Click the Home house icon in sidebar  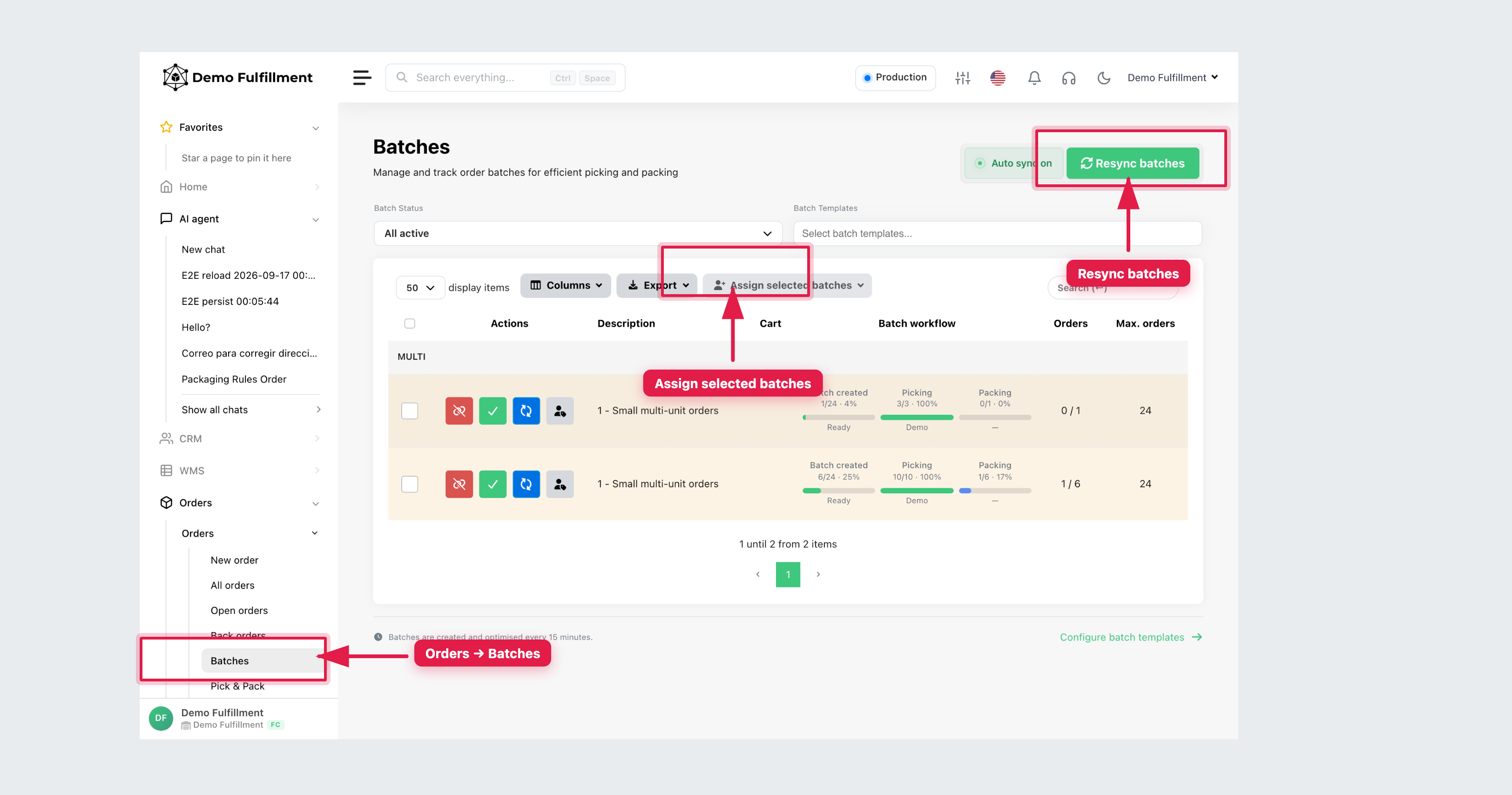[166, 187]
